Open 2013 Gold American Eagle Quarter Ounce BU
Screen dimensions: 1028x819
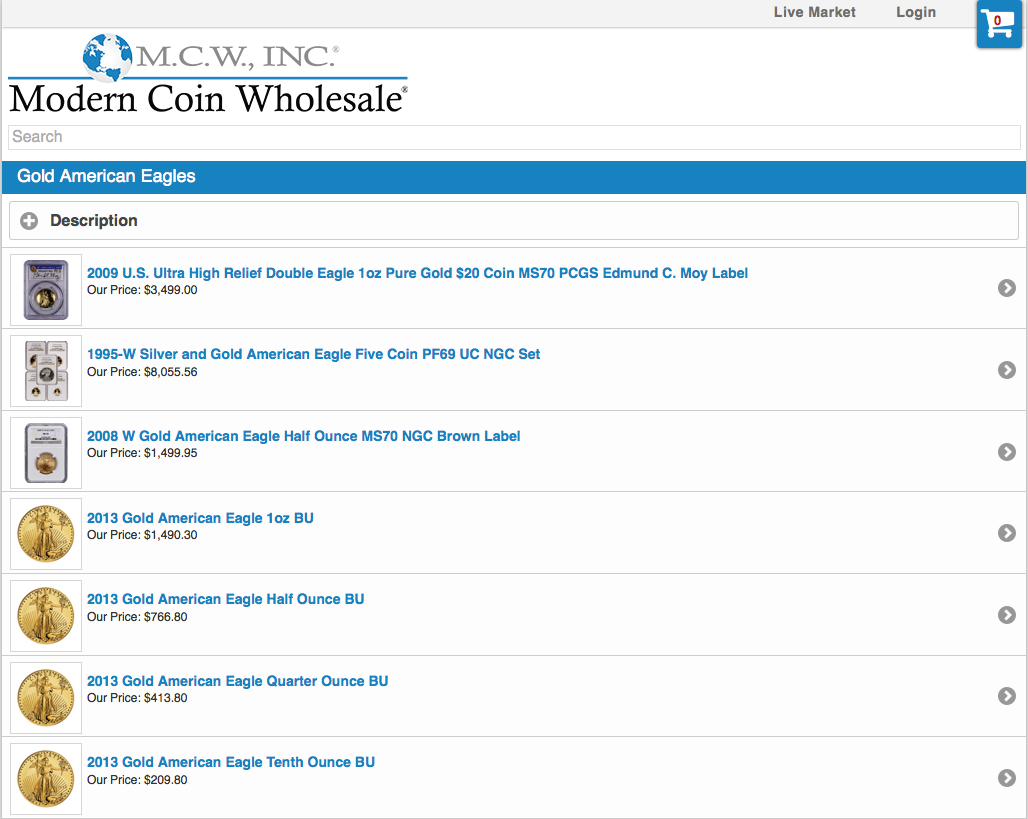[237, 681]
